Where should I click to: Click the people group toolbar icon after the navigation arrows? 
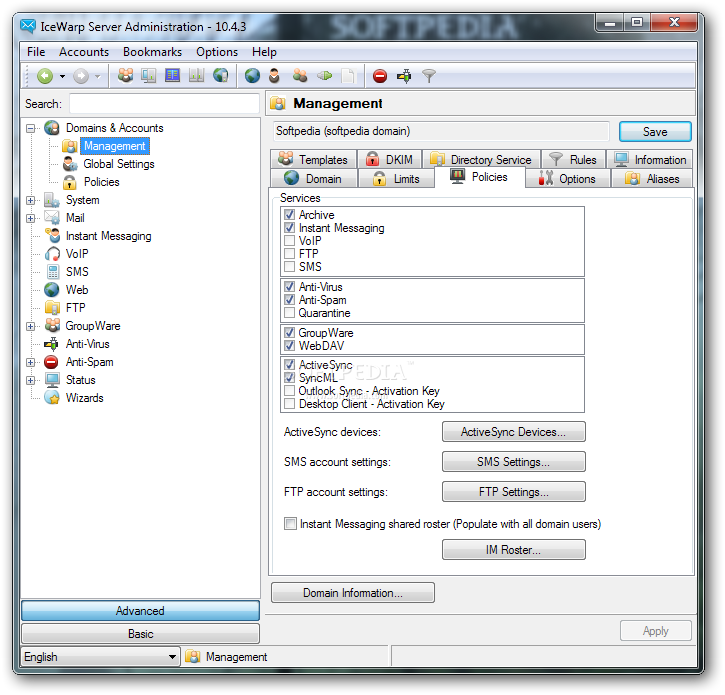(x=125, y=75)
